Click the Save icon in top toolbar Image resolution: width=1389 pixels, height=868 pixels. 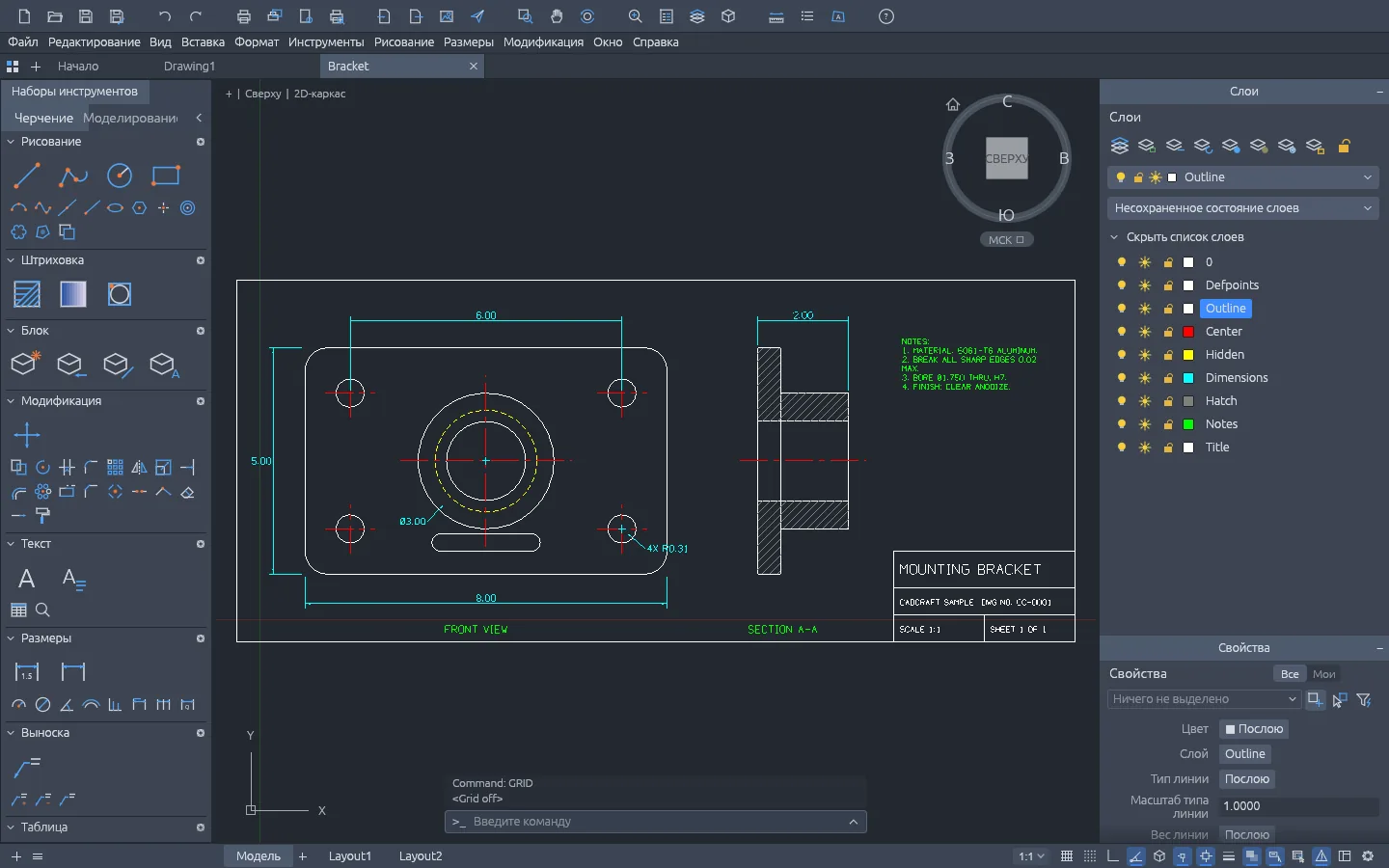coord(86,16)
